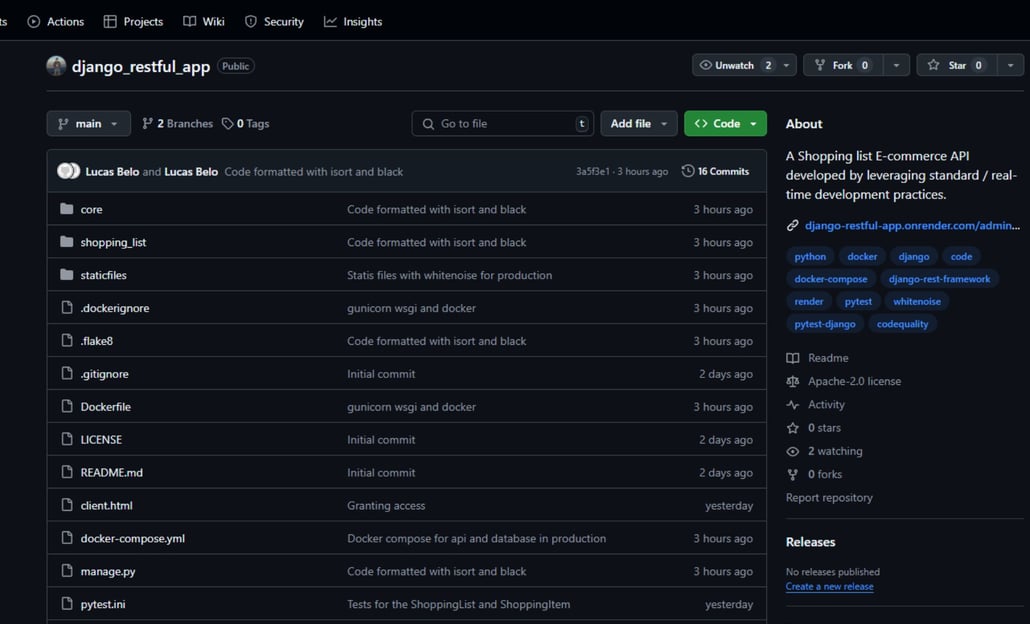Viewport: 1030px width, 624px height.
Task: Open the Readme link in About
Action: (818, 358)
